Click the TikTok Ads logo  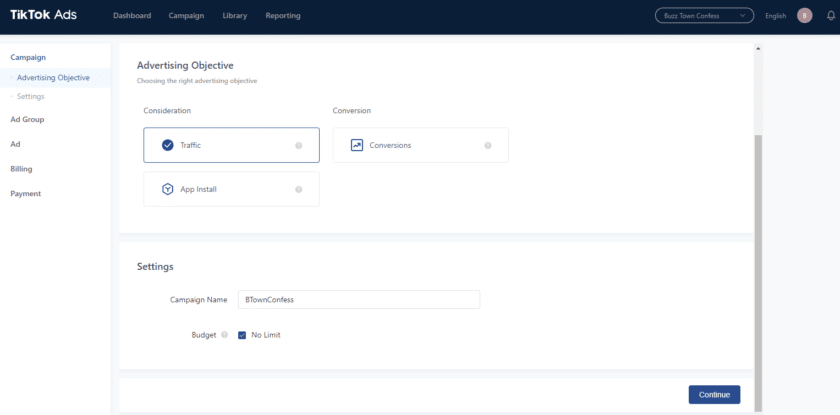[43, 15]
